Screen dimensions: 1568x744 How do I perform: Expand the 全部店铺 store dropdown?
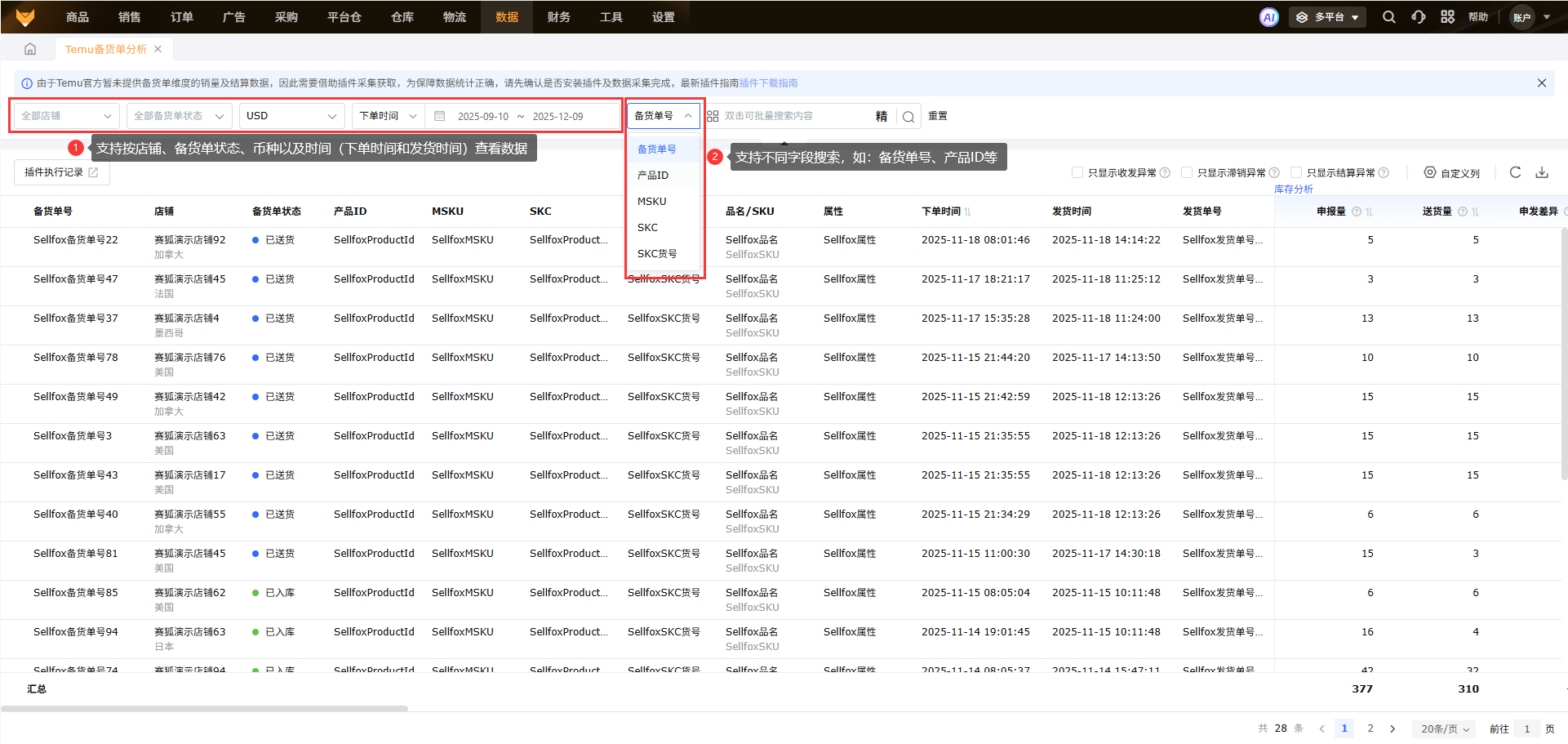66,116
